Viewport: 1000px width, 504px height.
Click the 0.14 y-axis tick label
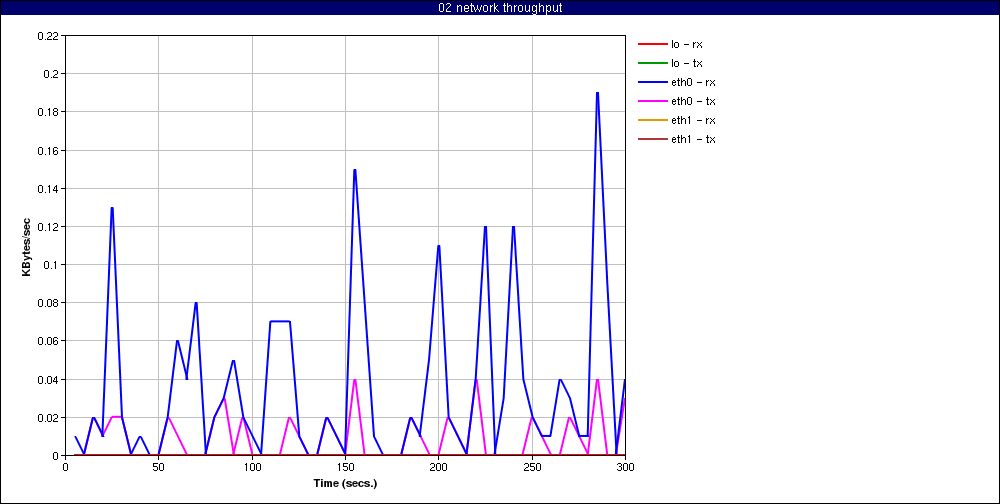48,189
